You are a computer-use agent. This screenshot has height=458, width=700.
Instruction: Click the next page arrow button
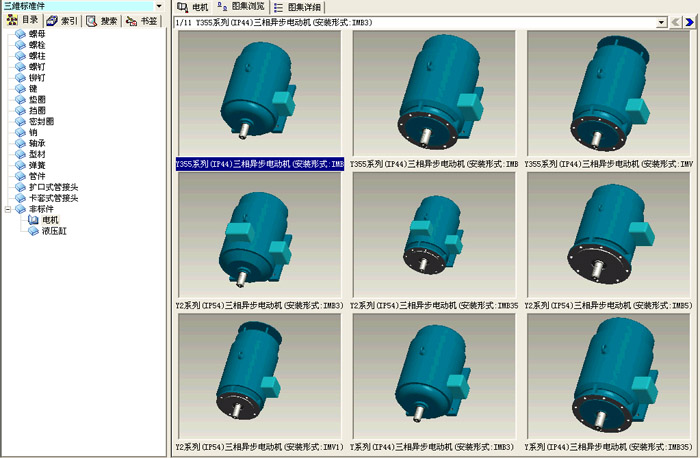pyautogui.click(x=691, y=22)
